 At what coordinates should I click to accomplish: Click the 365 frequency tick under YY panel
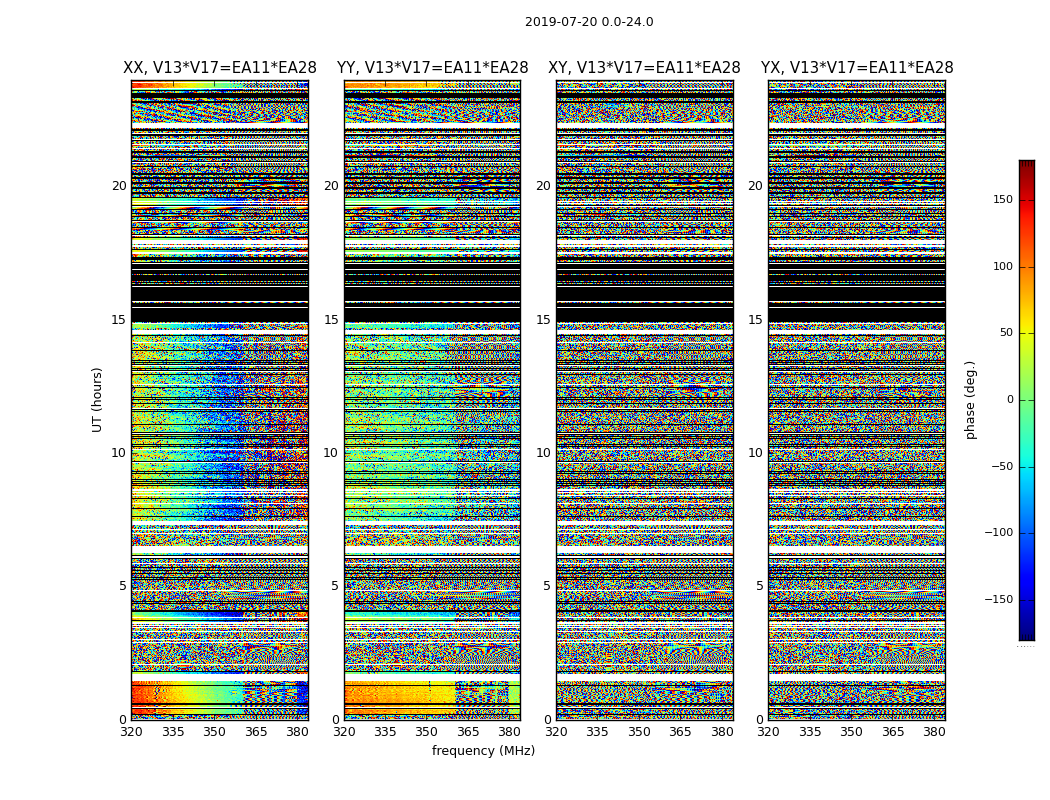[468, 732]
